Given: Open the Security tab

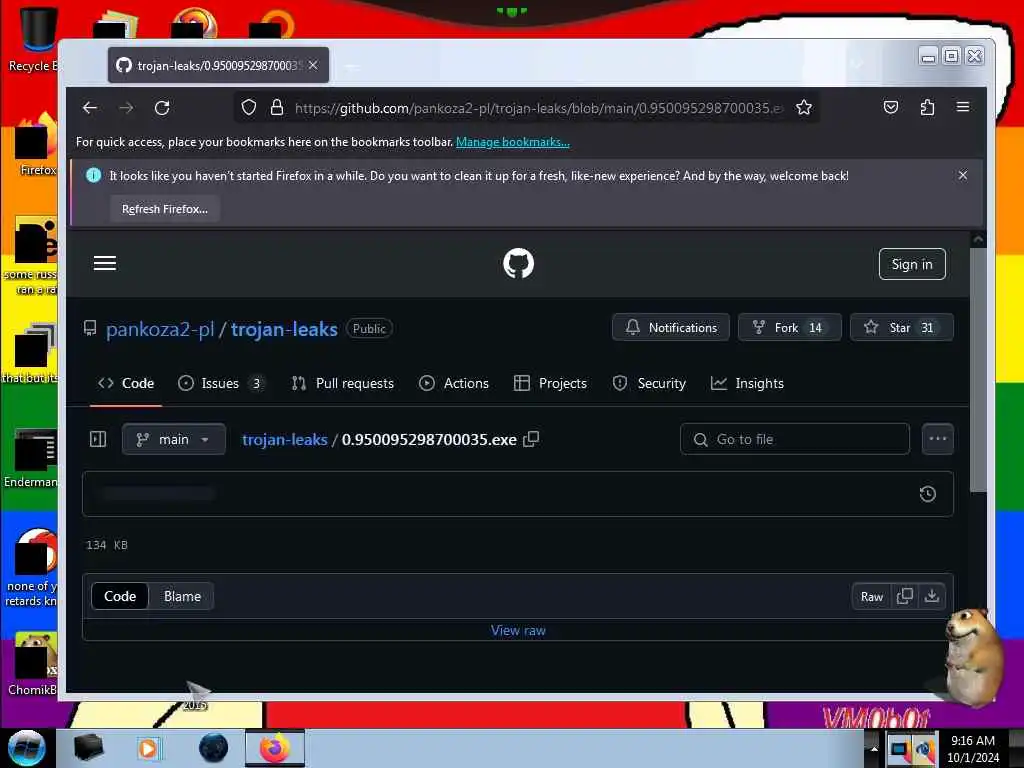Looking at the screenshot, I should pos(650,383).
